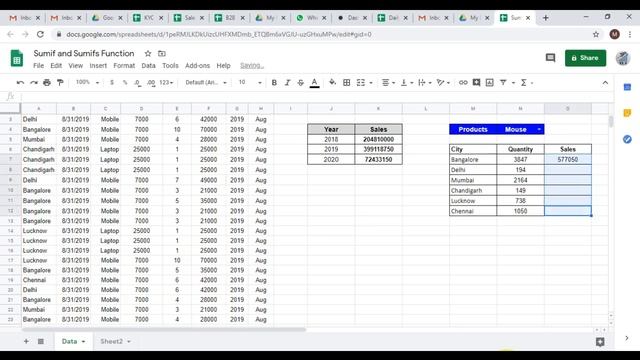The image size is (640, 360).
Task: Open the borders tool
Action: pos(347,83)
